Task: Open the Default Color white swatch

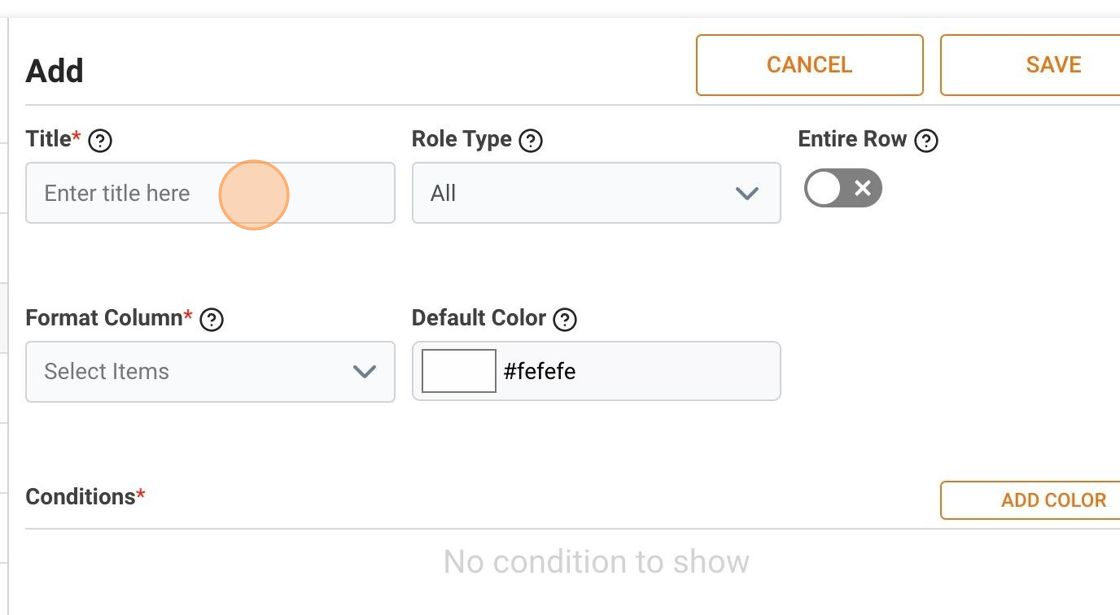Action: pyautogui.click(x=459, y=371)
